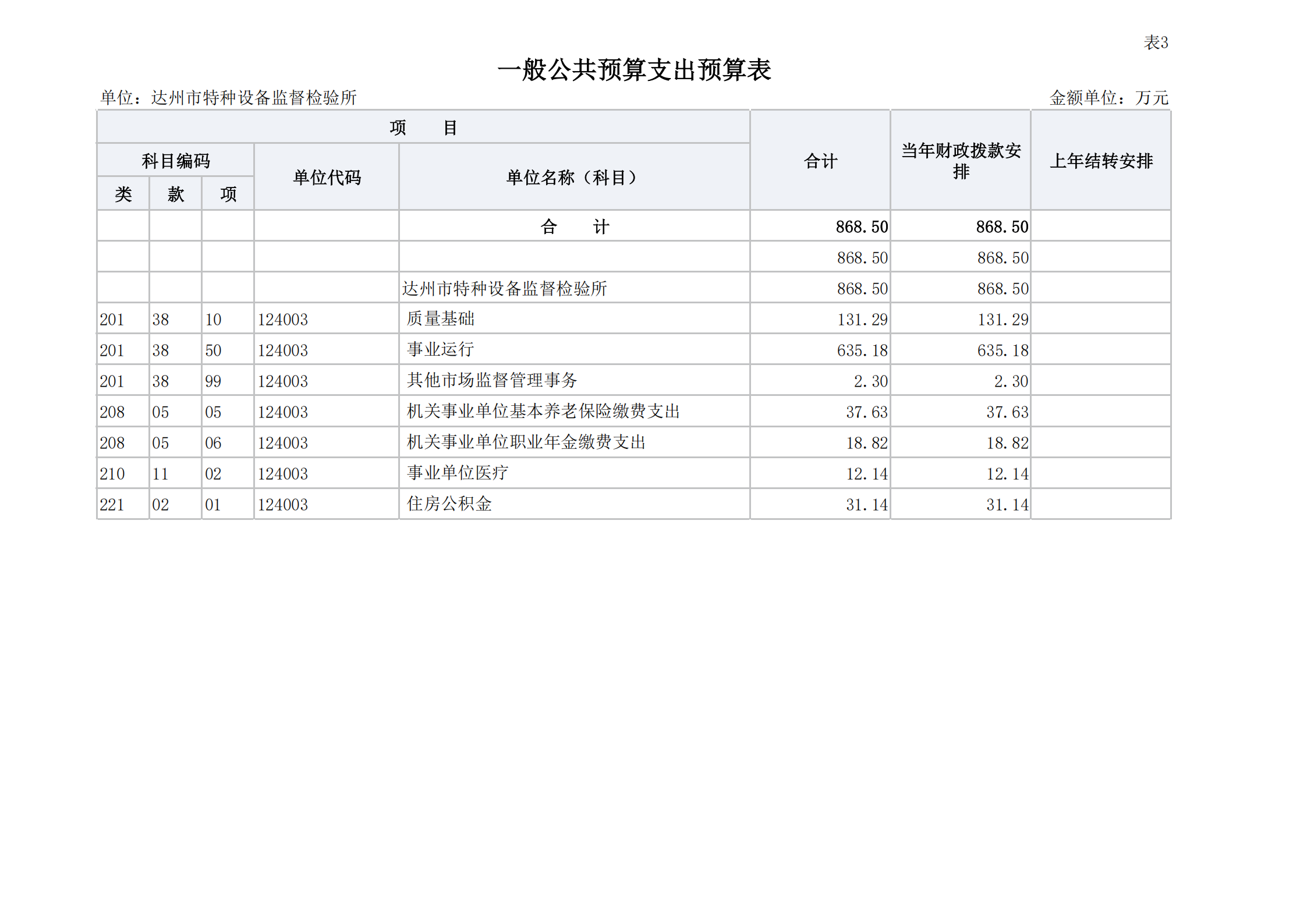The image size is (1307, 924).
Task: Select the 机关事业单位基本养老保险缴费支出 cell
Action: click(543, 411)
